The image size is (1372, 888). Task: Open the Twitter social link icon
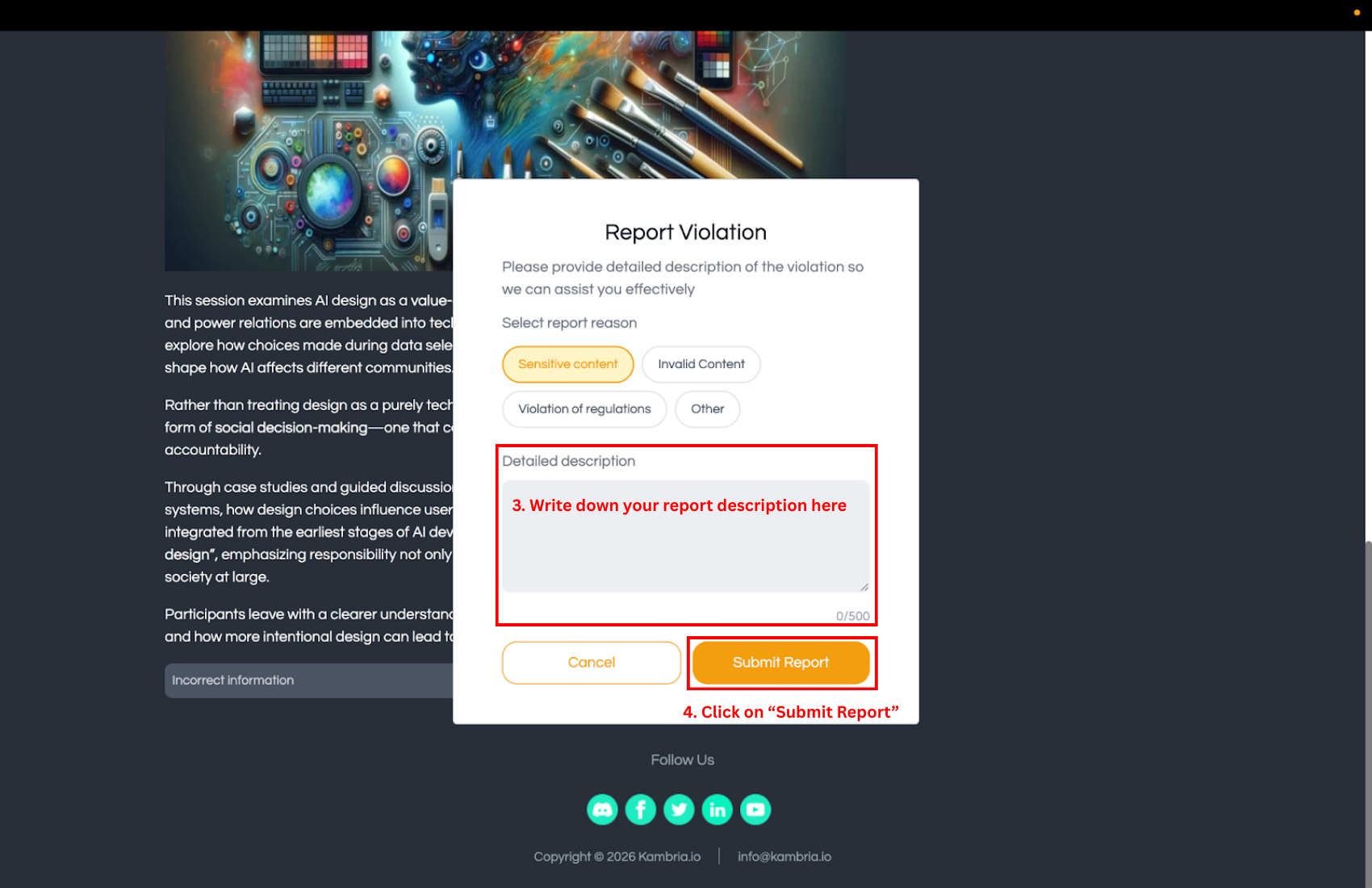click(679, 809)
